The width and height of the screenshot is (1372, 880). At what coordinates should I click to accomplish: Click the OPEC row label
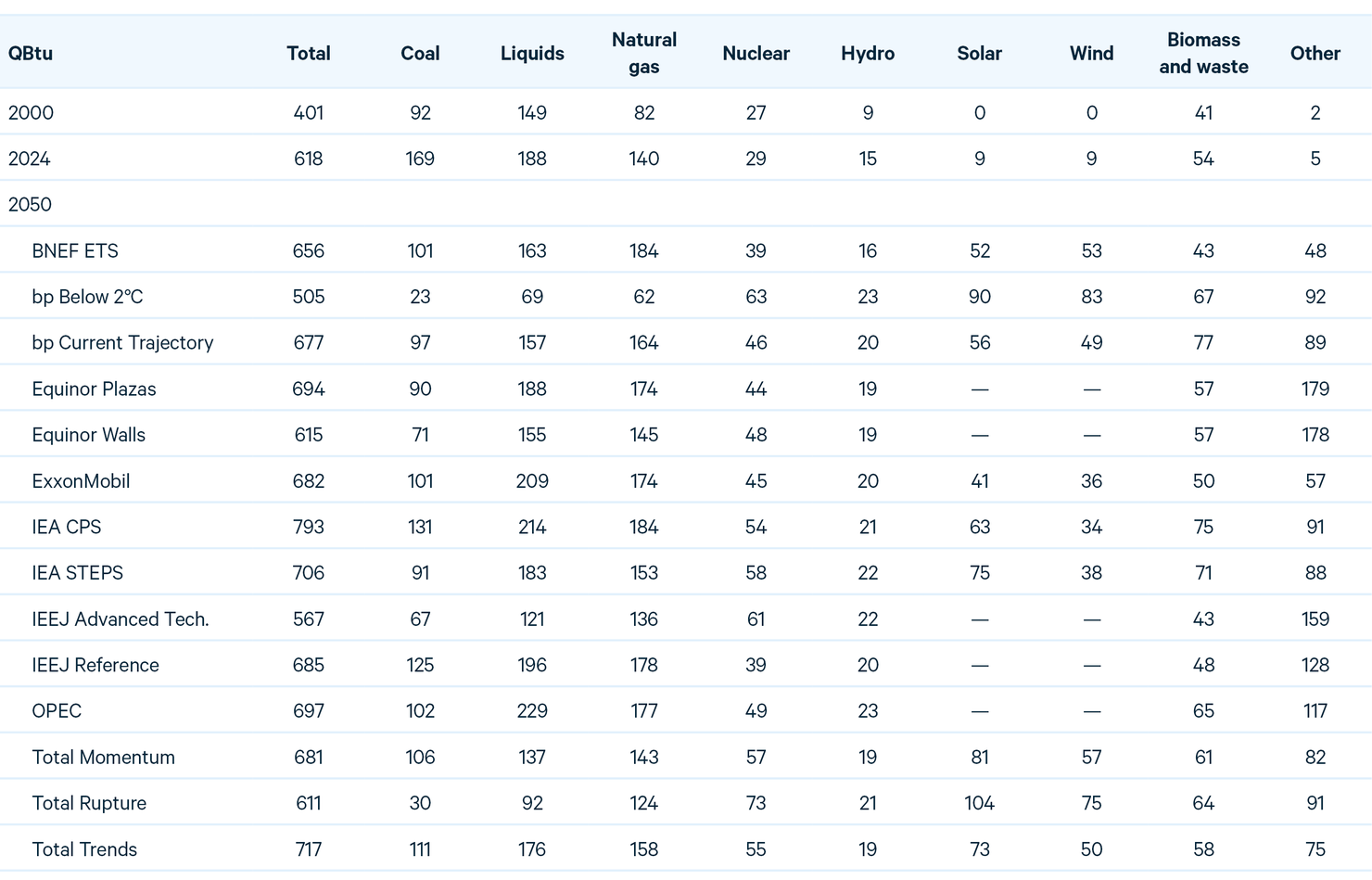tap(57, 710)
